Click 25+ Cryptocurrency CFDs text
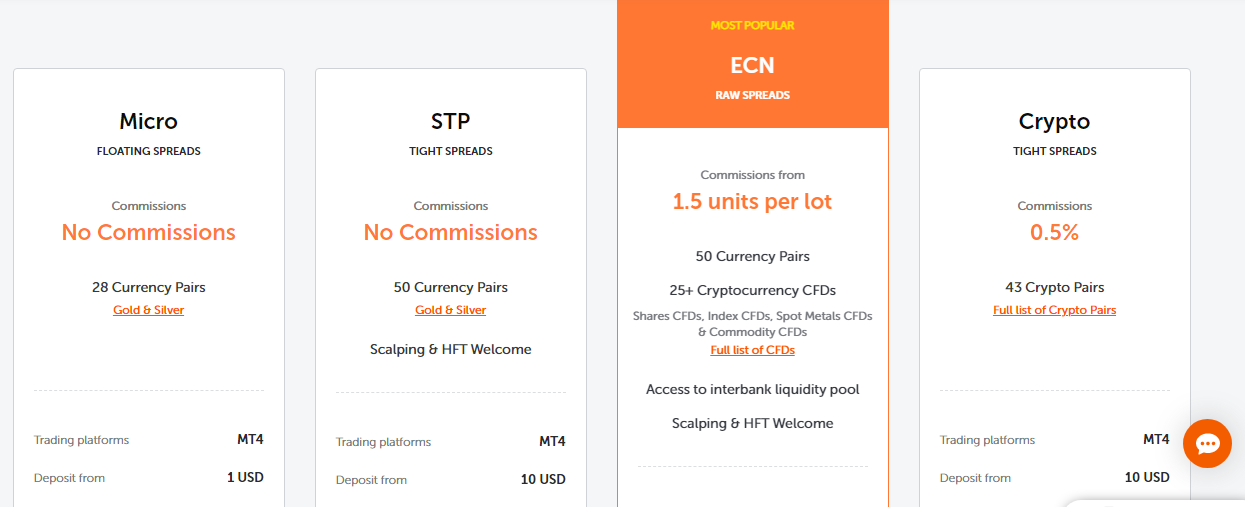 pos(752,290)
